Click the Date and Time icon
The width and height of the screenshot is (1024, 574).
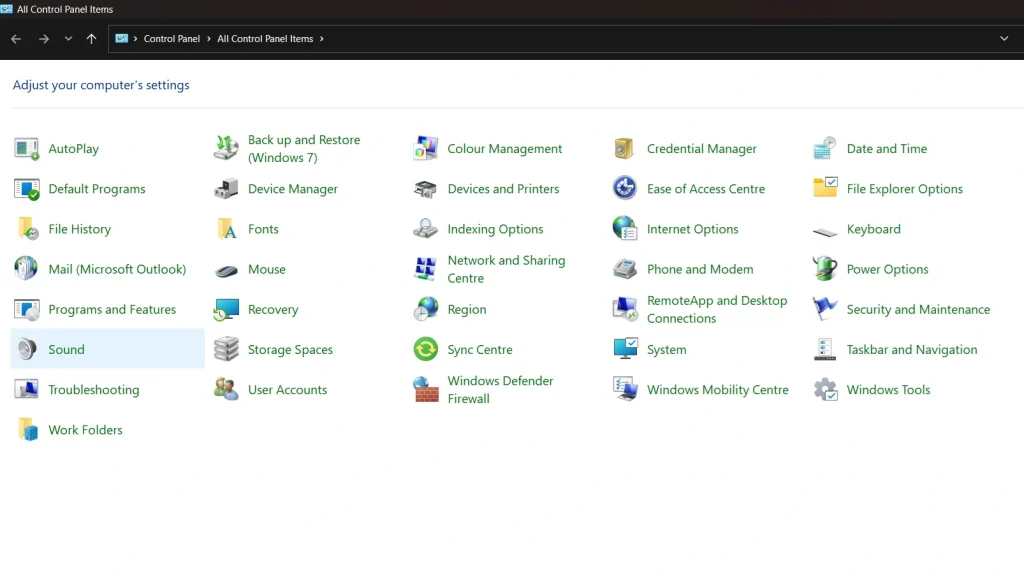(825, 149)
